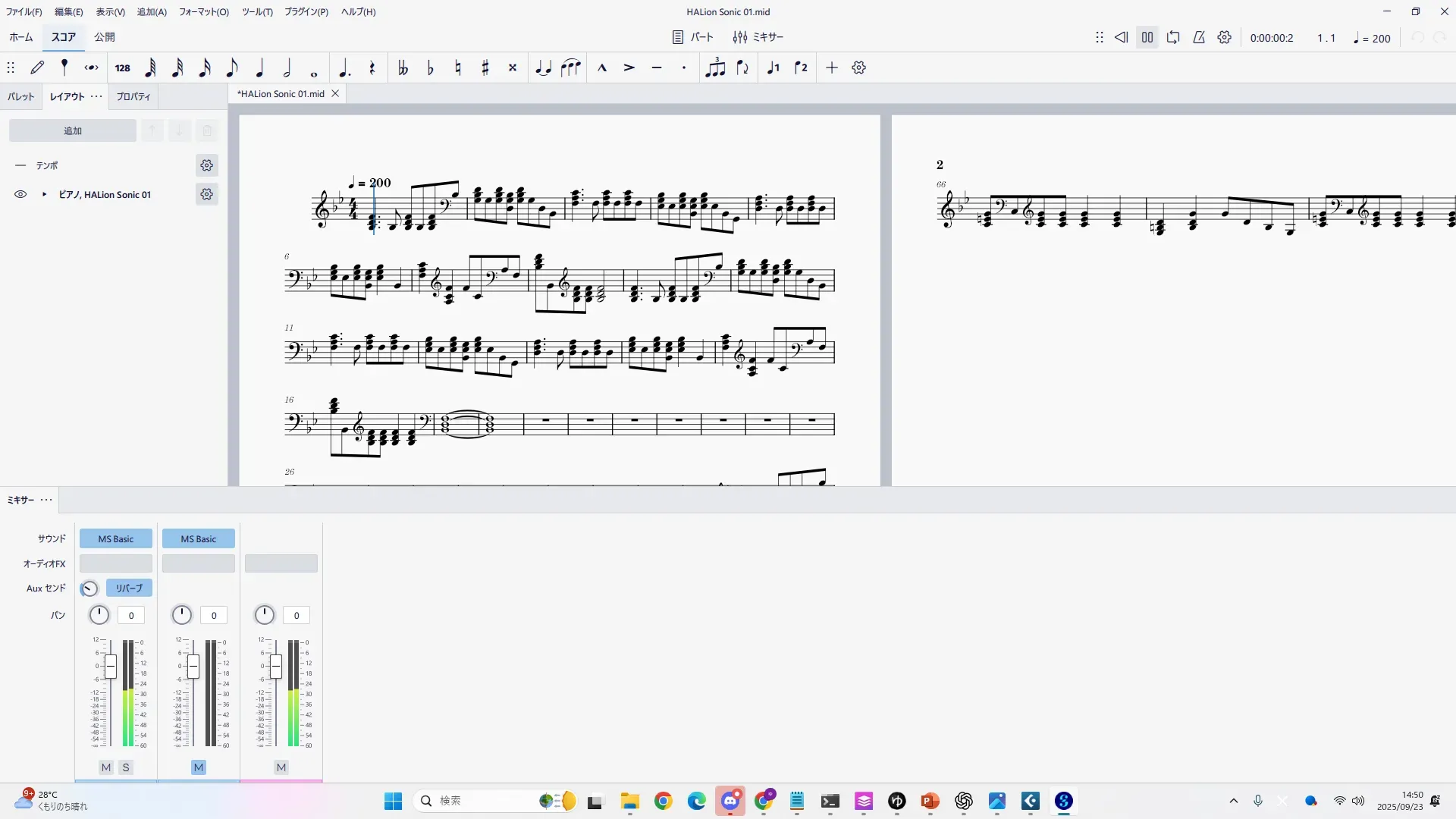The height and width of the screenshot is (819, 1456).
Task: Toggle the playback loop
Action: 1173,37
